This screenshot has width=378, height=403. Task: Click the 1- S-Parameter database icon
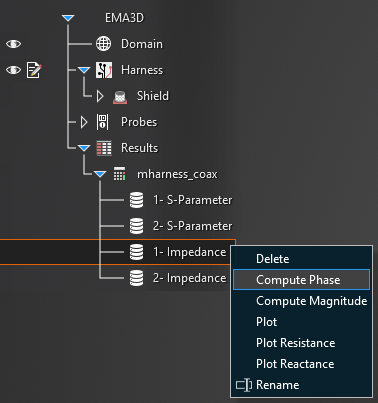click(x=136, y=200)
